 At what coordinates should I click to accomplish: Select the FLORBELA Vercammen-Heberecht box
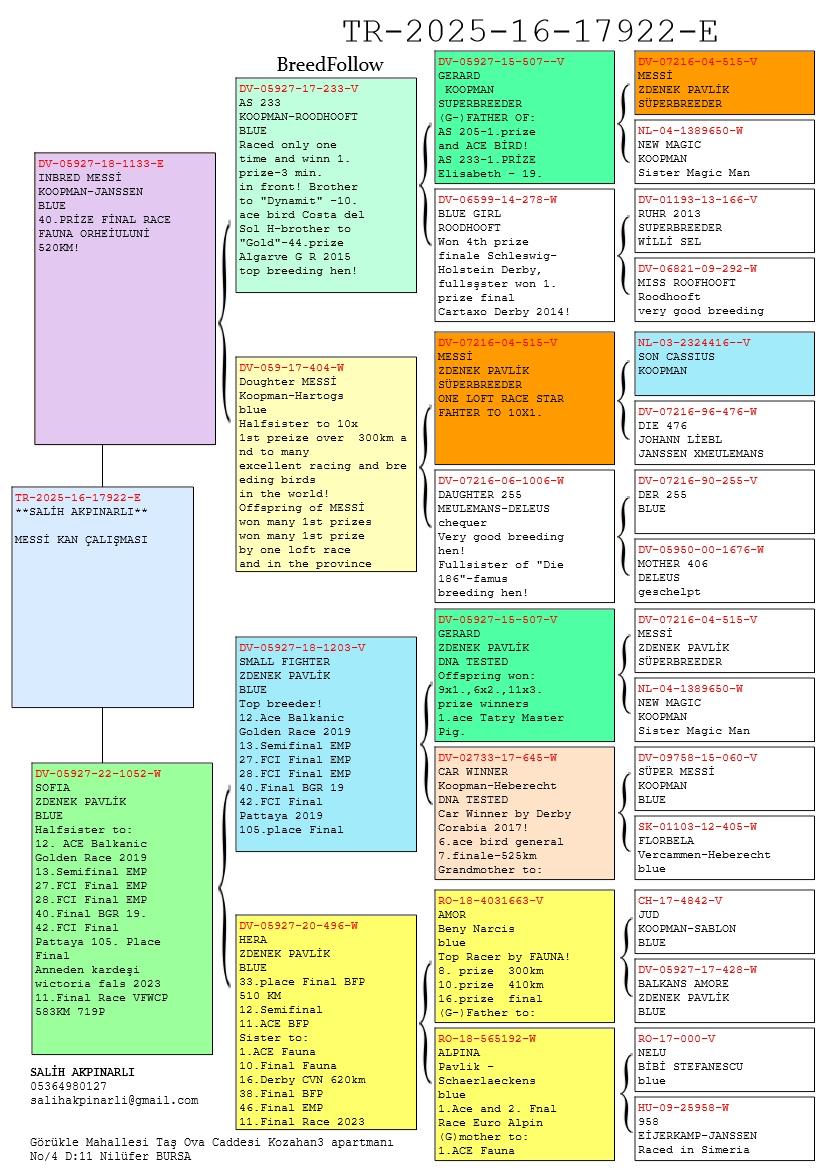point(725,848)
